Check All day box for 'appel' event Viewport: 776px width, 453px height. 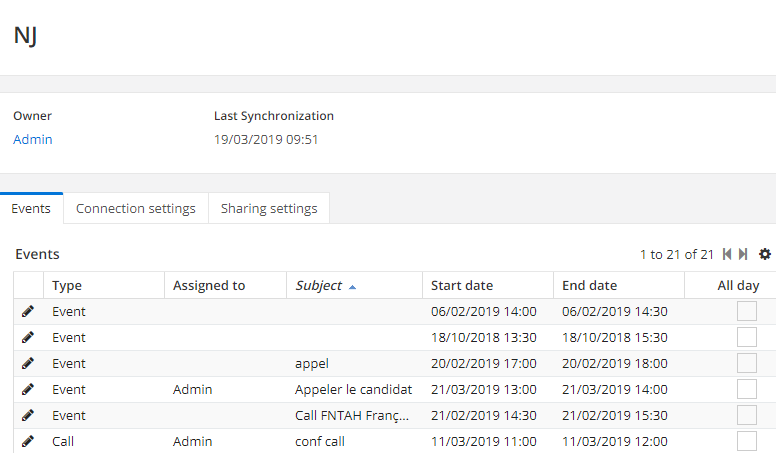[x=747, y=363]
